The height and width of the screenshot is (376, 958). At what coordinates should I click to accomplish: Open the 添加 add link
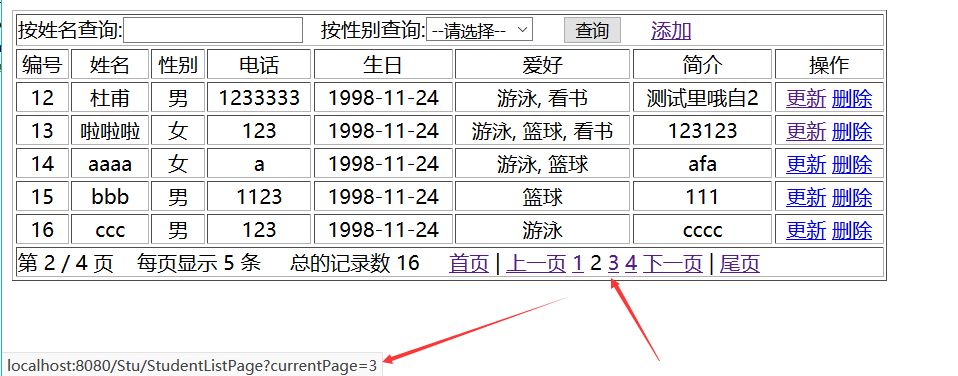pyautogui.click(x=671, y=30)
